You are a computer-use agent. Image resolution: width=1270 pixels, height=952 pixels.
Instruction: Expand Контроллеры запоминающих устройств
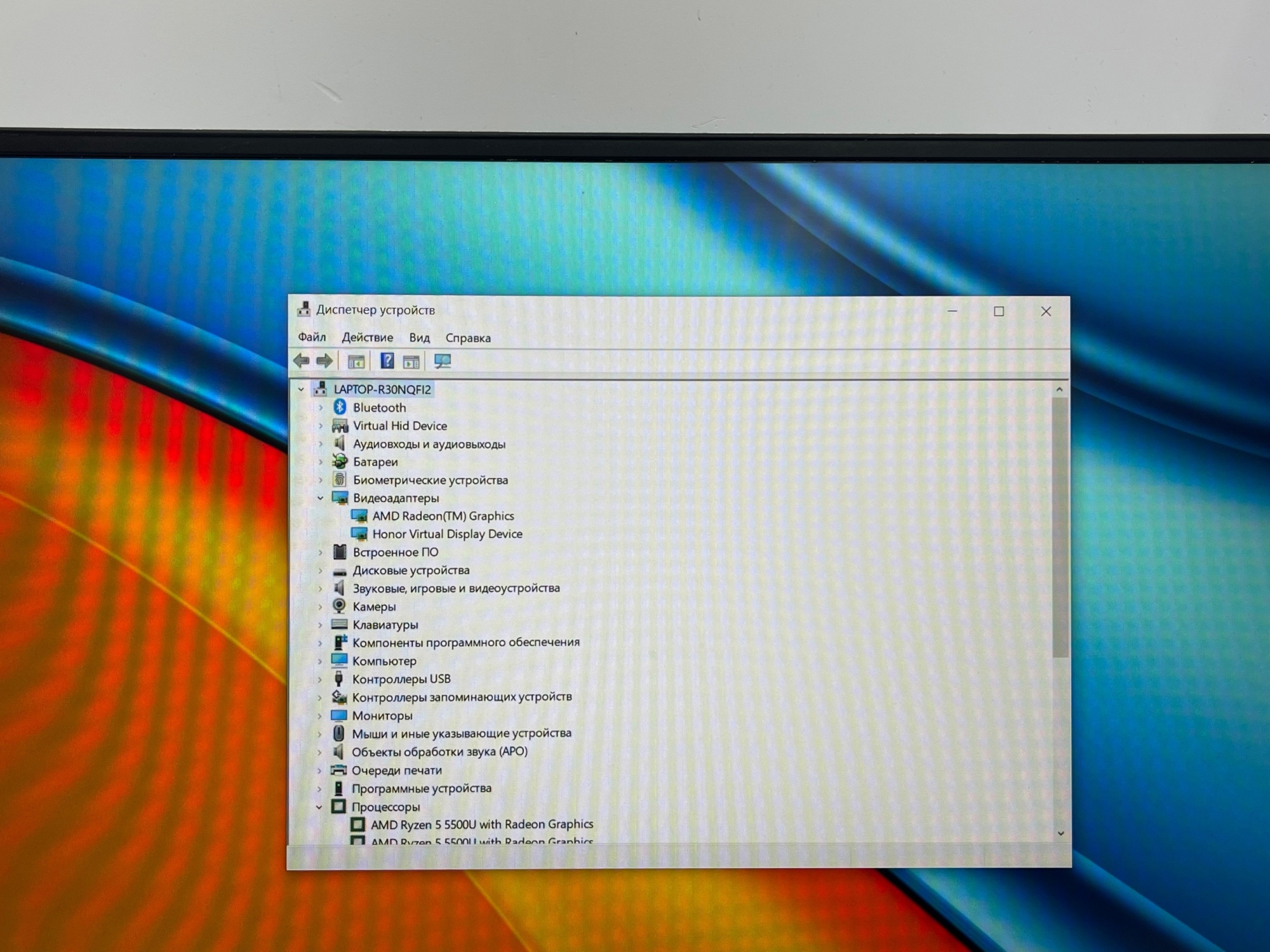click(320, 697)
